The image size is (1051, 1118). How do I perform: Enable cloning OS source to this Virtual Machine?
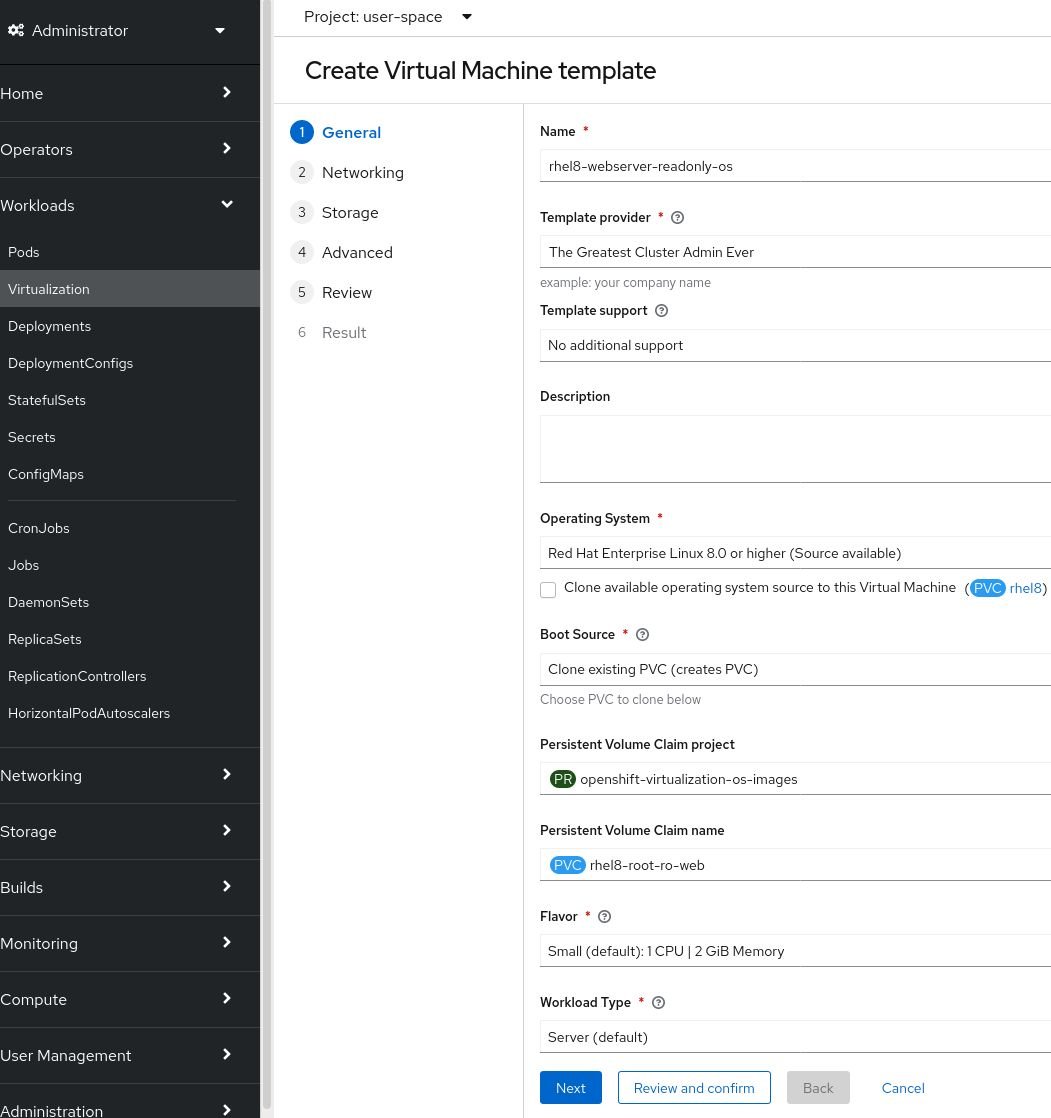(548, 590)
